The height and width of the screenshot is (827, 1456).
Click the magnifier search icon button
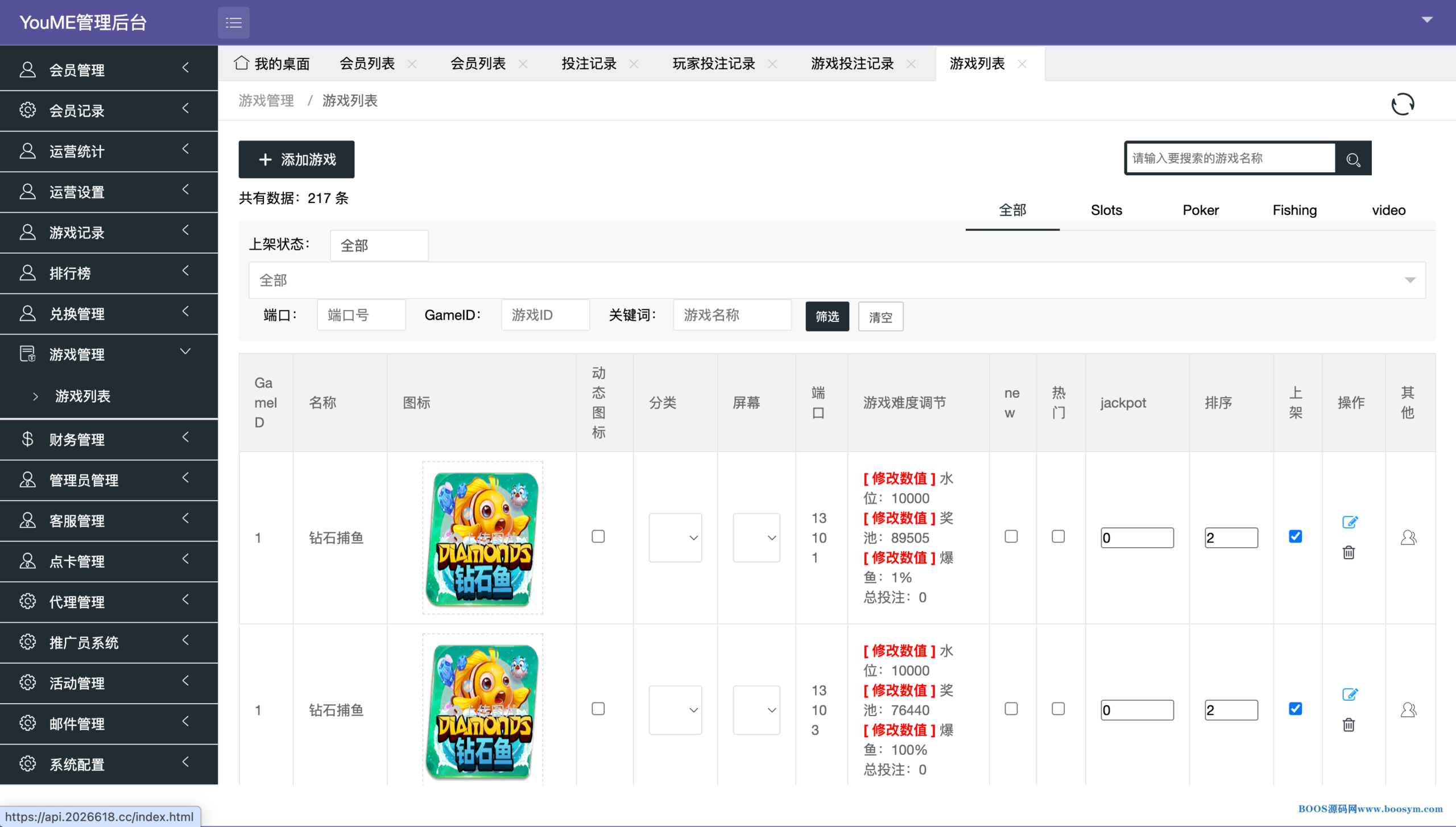click(x=1353, y=159)
